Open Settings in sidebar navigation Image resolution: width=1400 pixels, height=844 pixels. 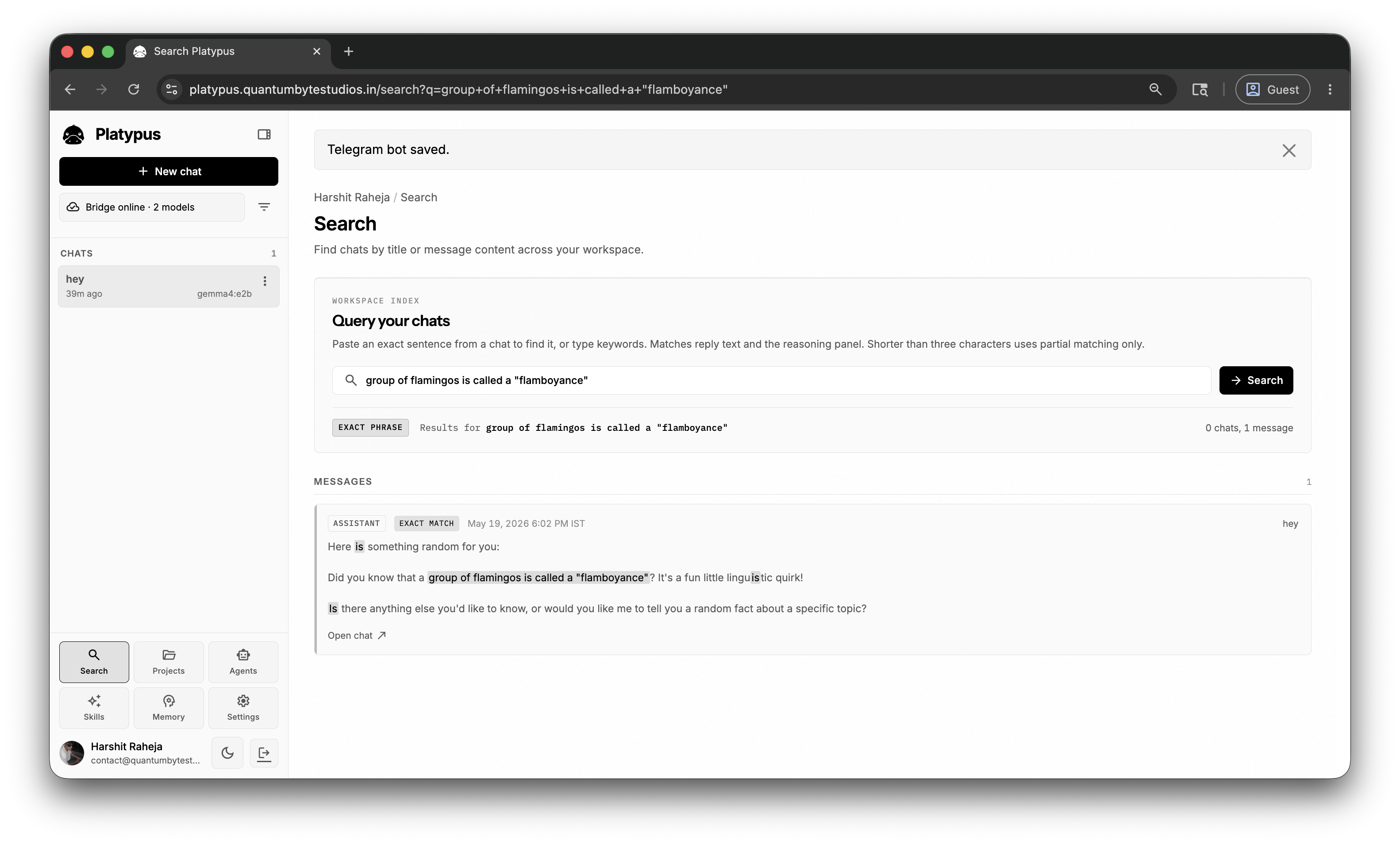click(x=243, y=707)
